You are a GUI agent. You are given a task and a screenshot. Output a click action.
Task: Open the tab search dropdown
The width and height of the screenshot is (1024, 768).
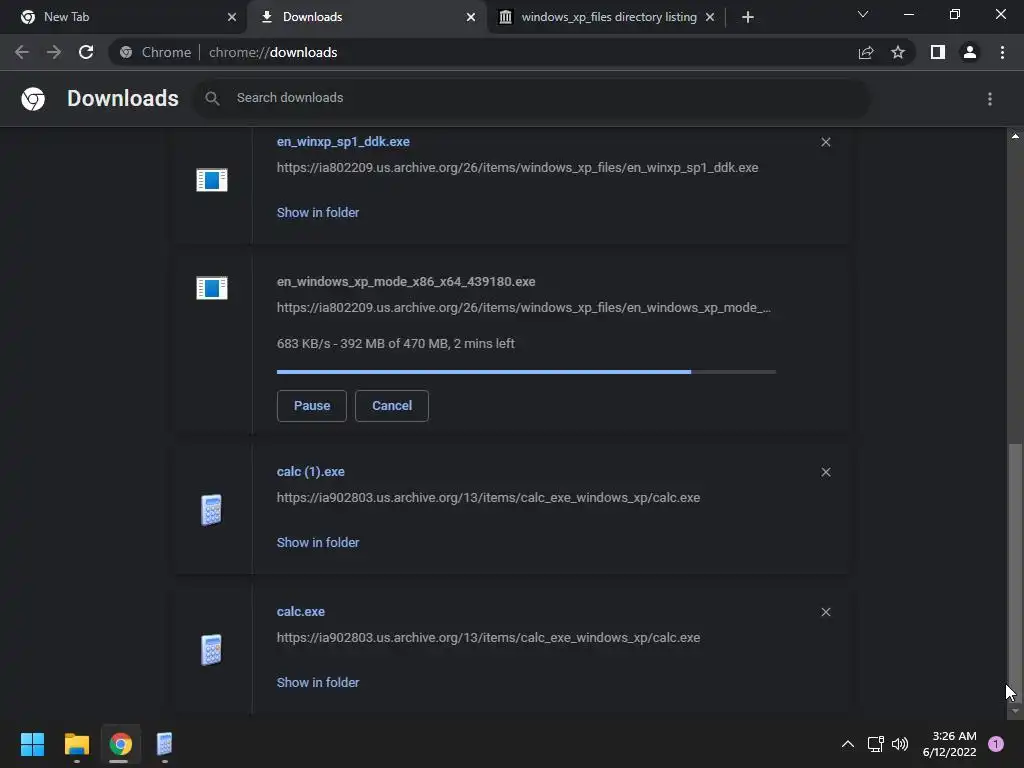(x=863, y=14)
